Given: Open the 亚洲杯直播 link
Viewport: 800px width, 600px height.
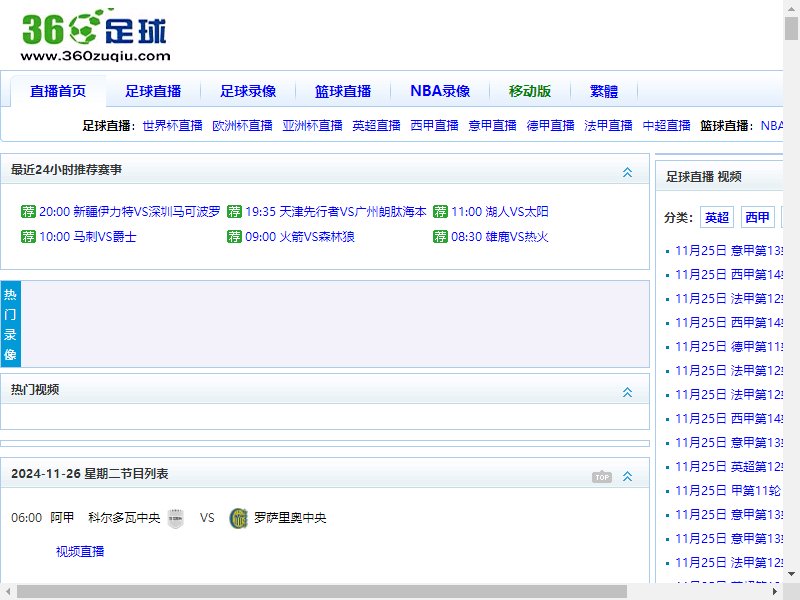Looking at the screenshot, I should (x=312, y=126).
